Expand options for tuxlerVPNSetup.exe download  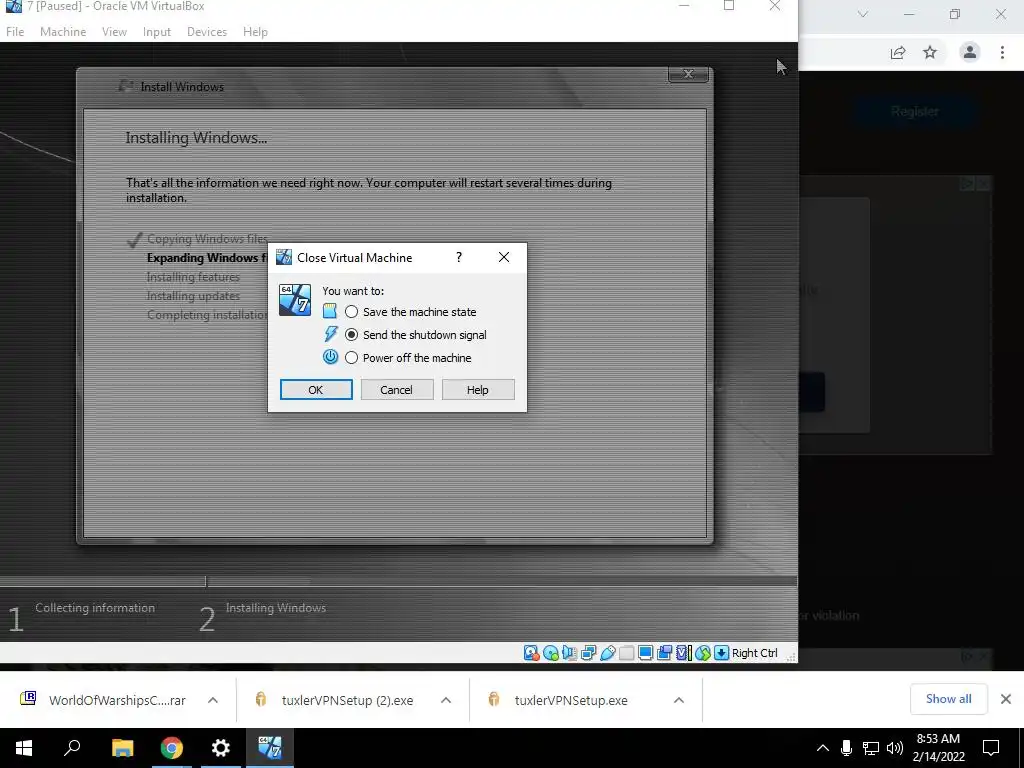tap(679, 700)
